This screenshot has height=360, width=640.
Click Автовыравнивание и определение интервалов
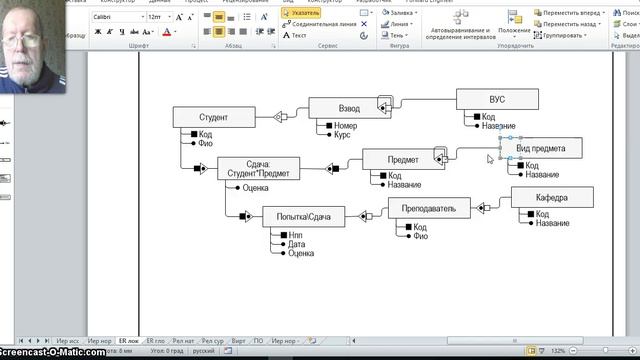(460, 24)
